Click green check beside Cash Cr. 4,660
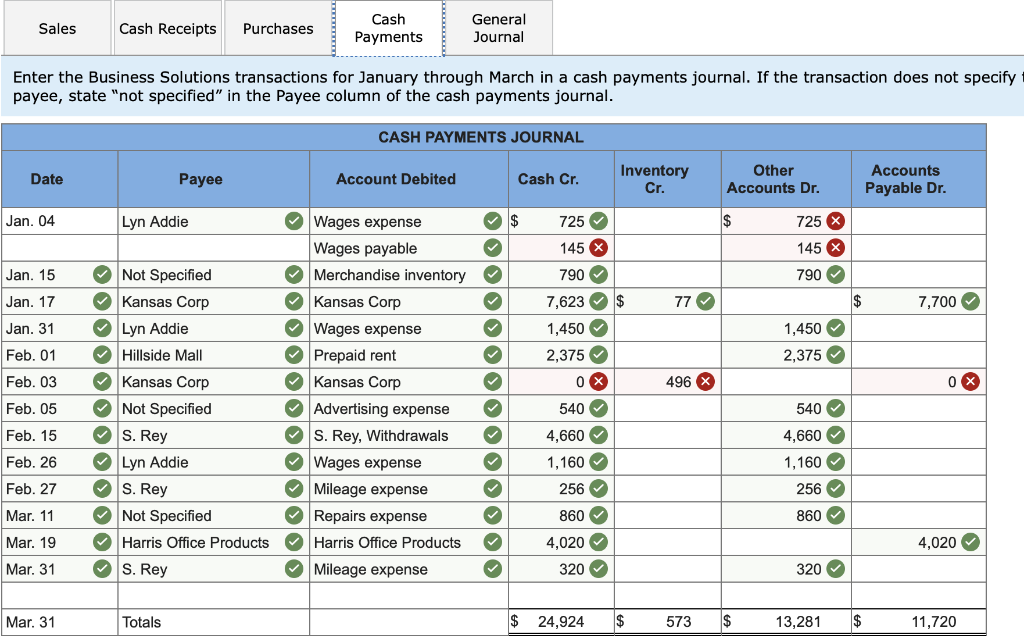This screenshot has height=642, width=1024. (x=598, y=436)
